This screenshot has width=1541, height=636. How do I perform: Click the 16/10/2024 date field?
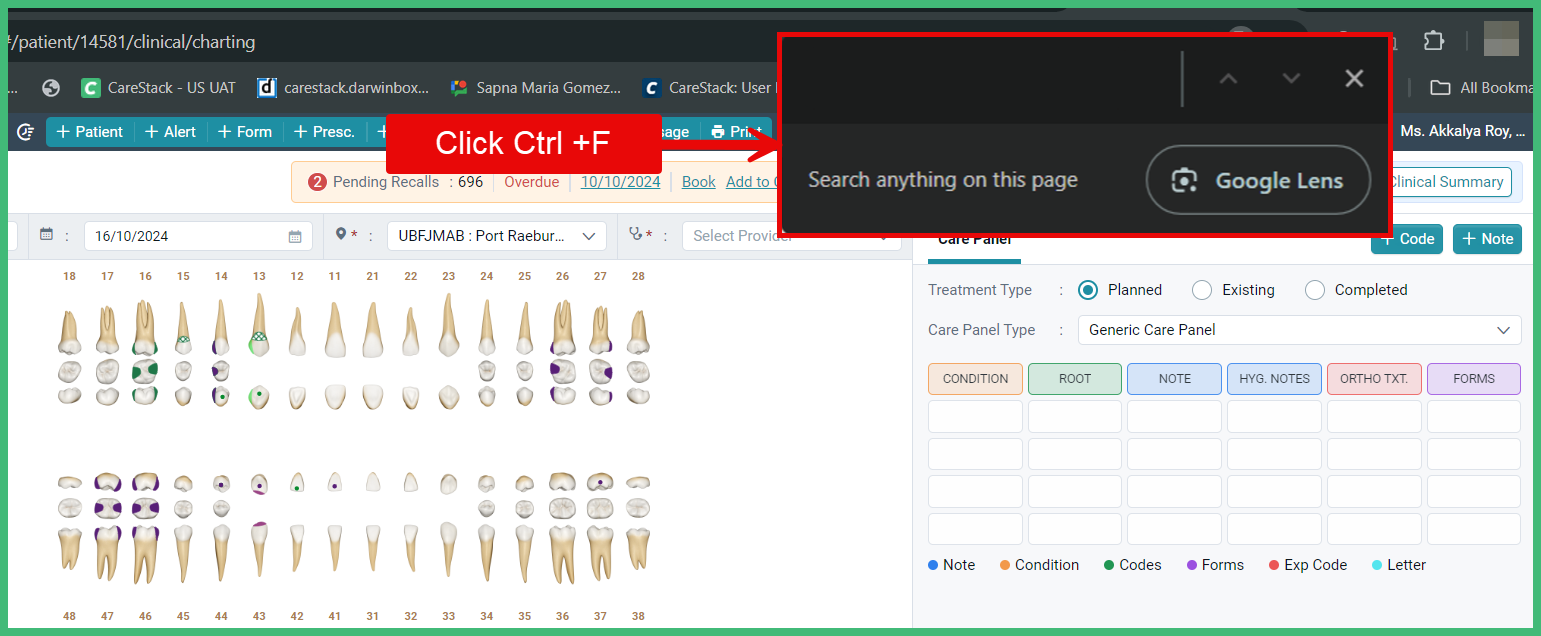pos(198,236)
